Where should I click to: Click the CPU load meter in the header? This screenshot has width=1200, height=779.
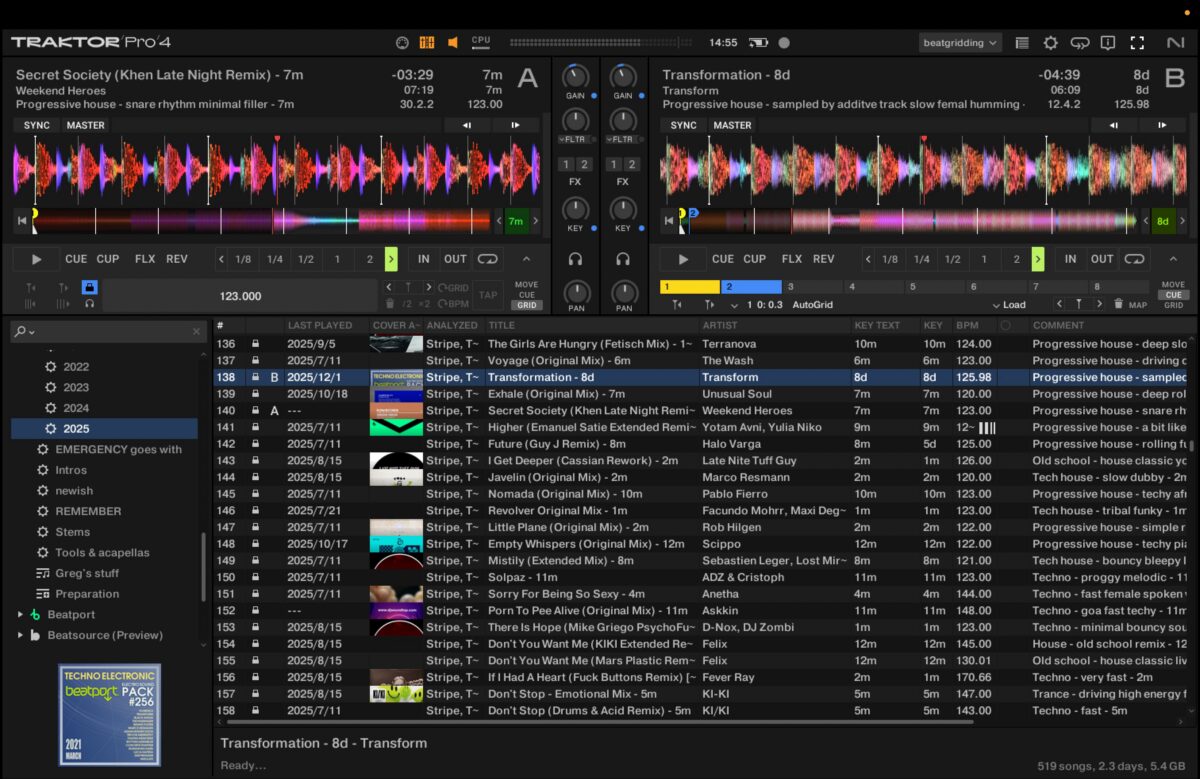(x=480, y=41)
